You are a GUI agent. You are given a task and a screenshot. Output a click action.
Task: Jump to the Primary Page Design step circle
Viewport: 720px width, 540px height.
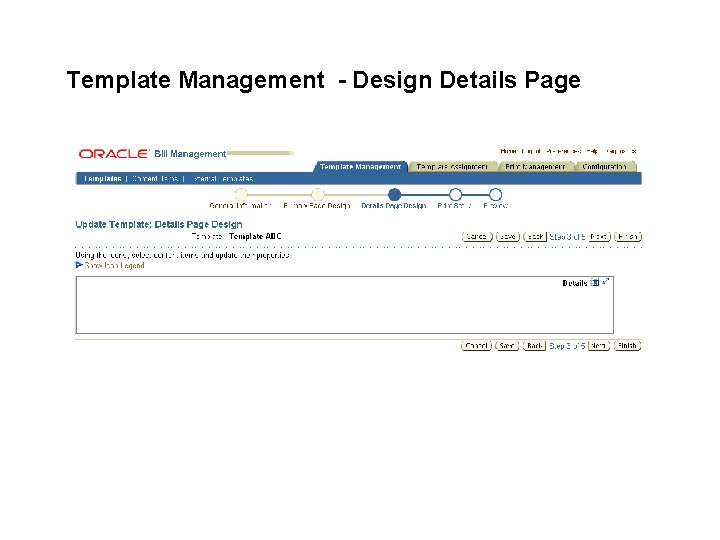(x=317, y=194)
